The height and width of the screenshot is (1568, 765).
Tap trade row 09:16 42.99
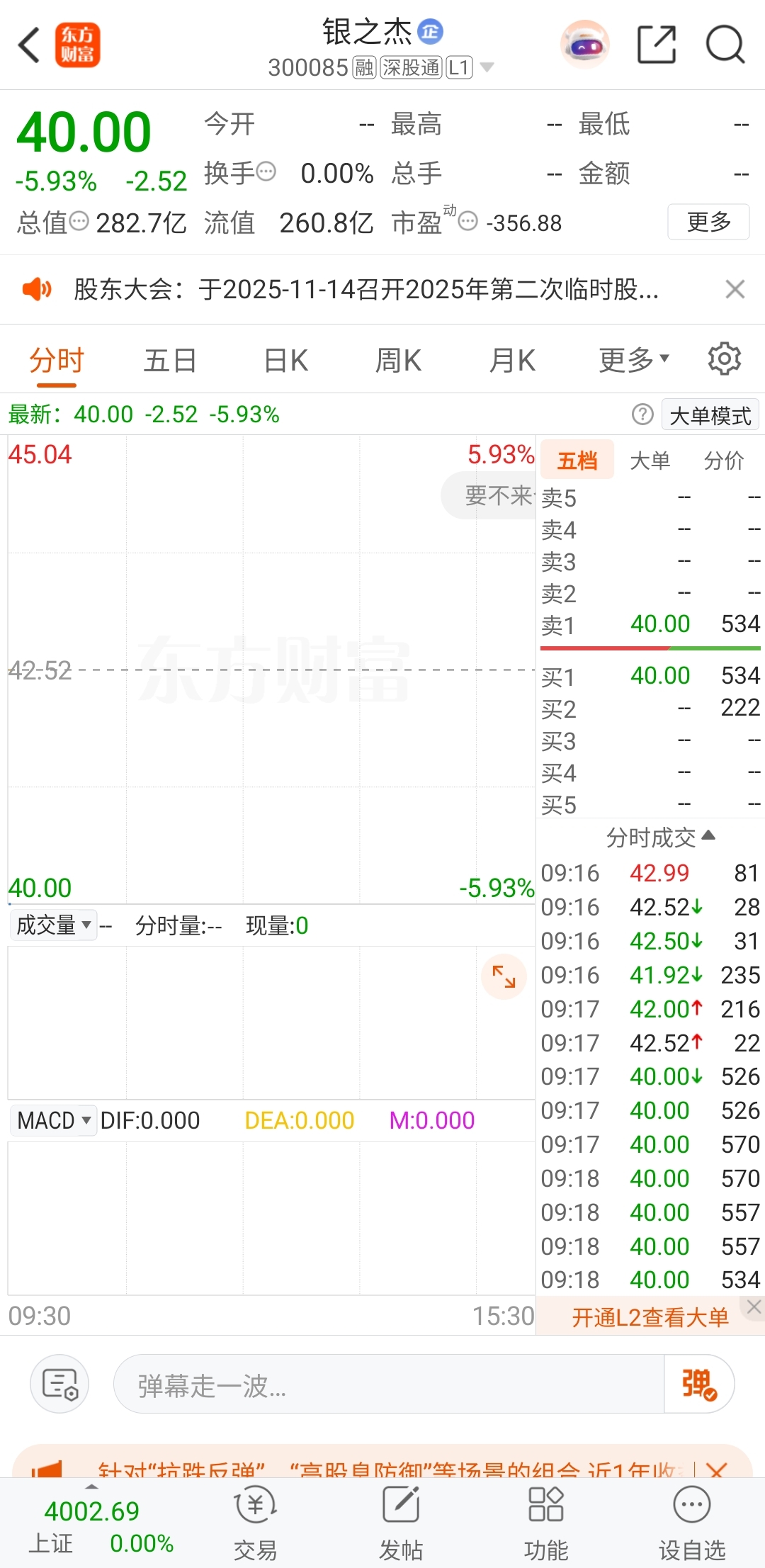pyautogui.click(x=650, y=873)
